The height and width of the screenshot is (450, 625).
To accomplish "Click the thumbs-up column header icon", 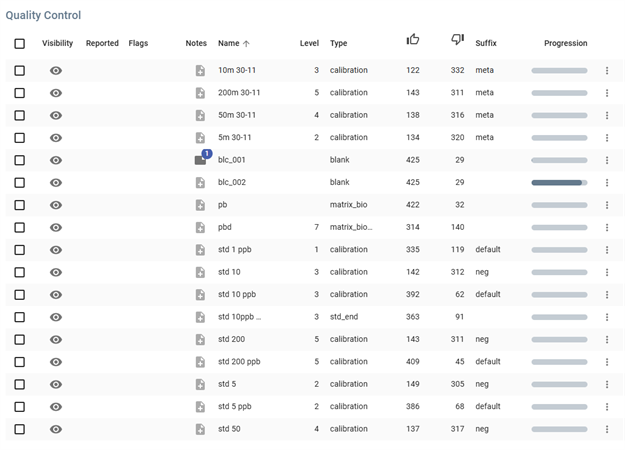I will pyautogui.click(x=413, y=40).
